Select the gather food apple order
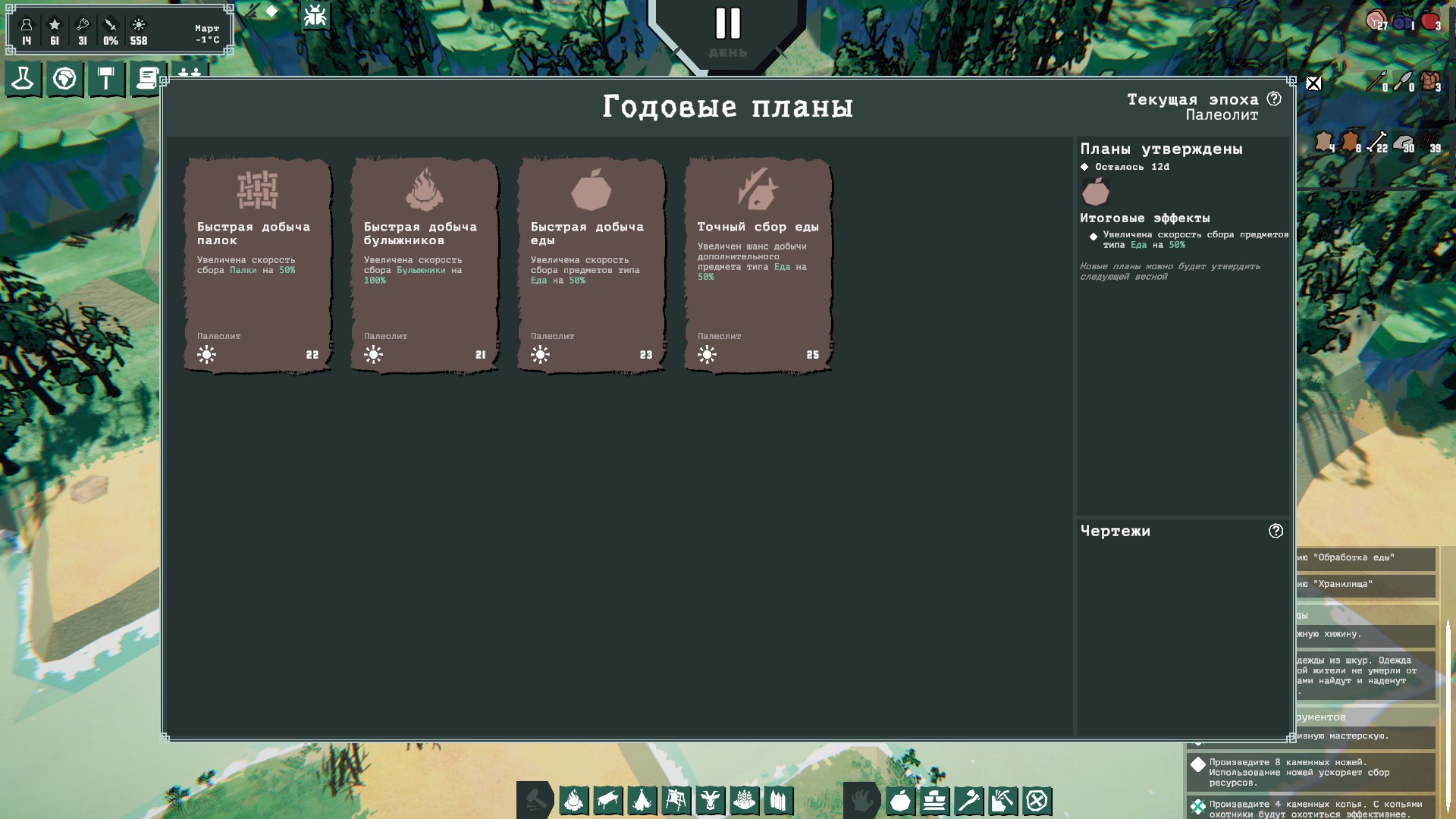The width and height of the screenshot is (1456, 819). (x=900, y=800)
